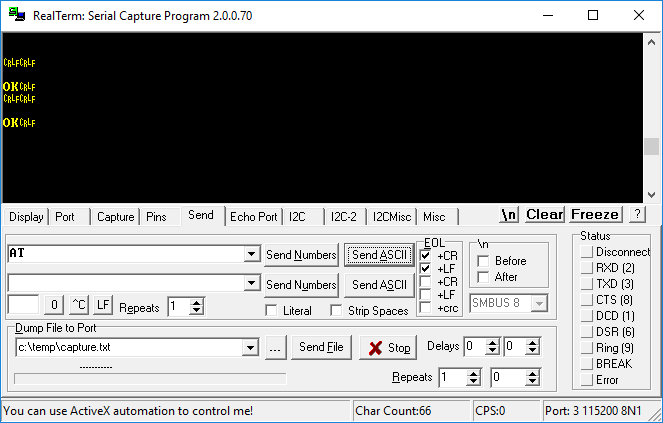
Task: Click the second empty send-string field
Action: (126, 283)
